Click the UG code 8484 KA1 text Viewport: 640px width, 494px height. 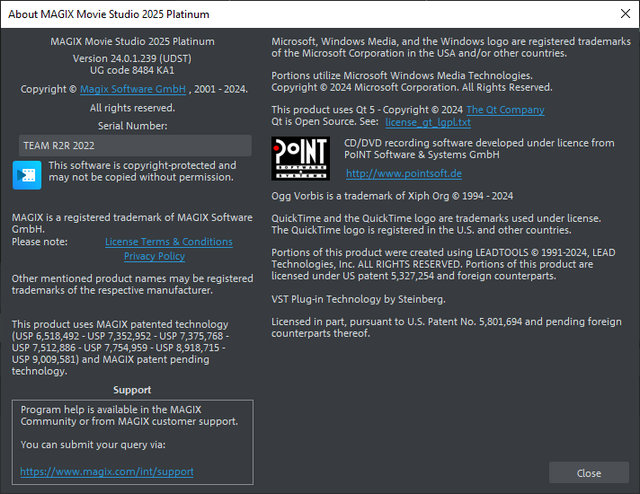(x=132, y=73)
